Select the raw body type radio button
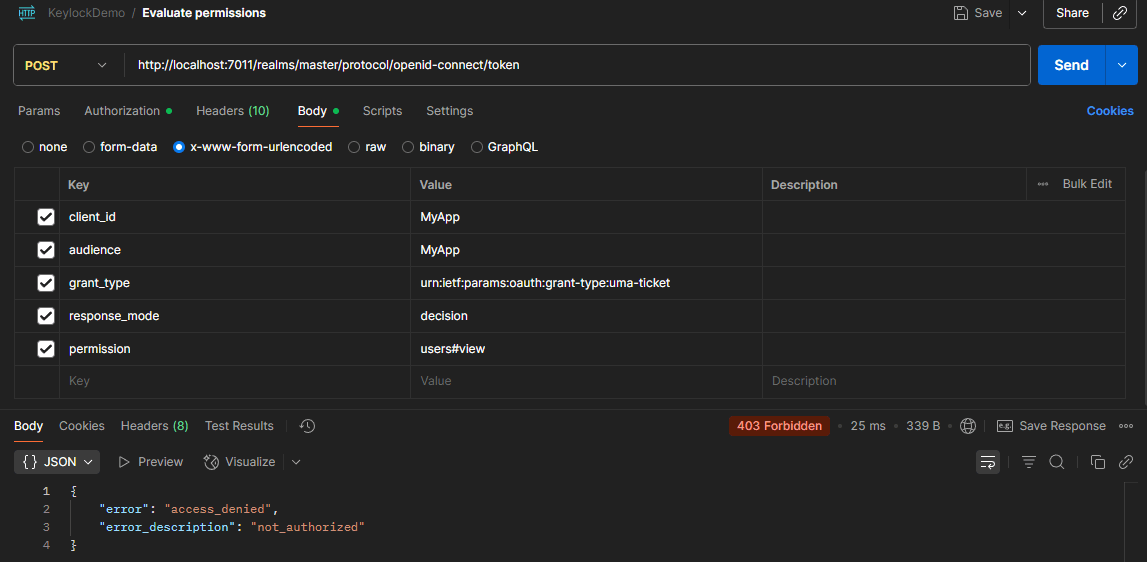The image size is (1147, 562). click(x=354, y=147)
